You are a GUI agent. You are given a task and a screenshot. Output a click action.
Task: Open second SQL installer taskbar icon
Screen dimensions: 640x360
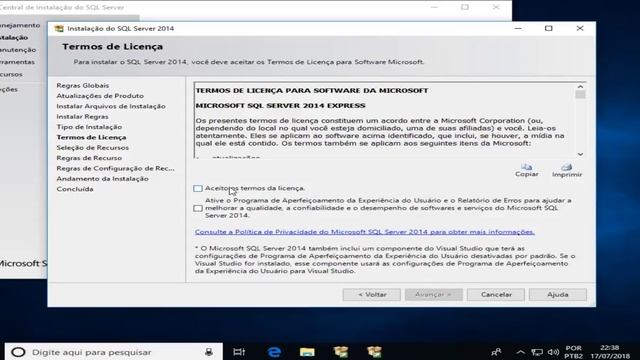click(x=374, y=352)
